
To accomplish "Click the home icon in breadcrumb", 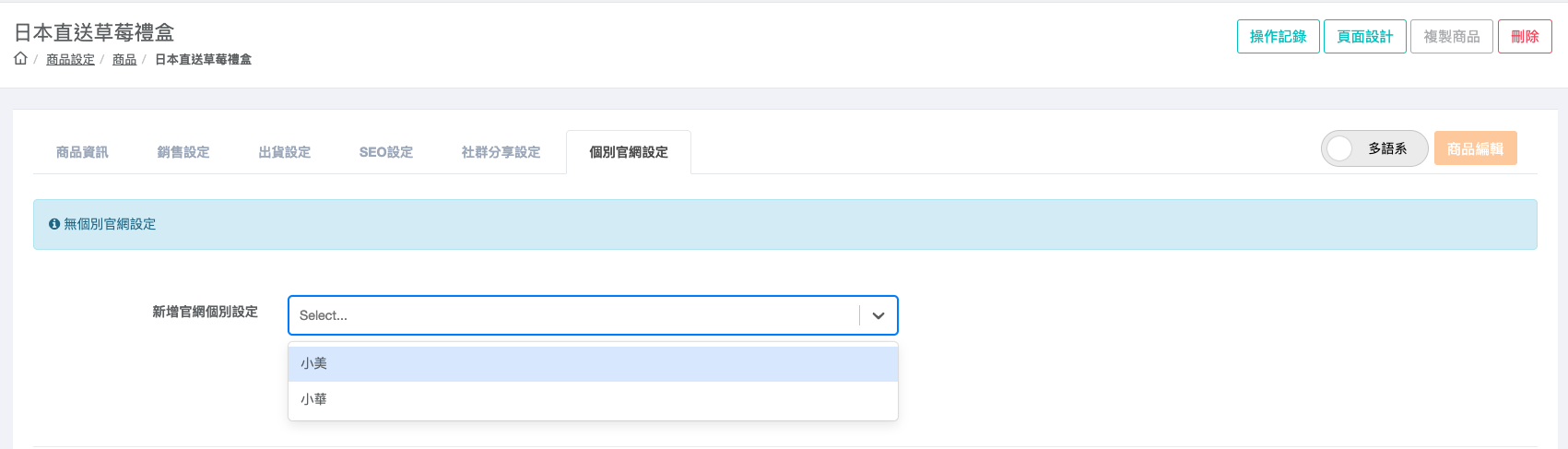I will tap(20, 59).
